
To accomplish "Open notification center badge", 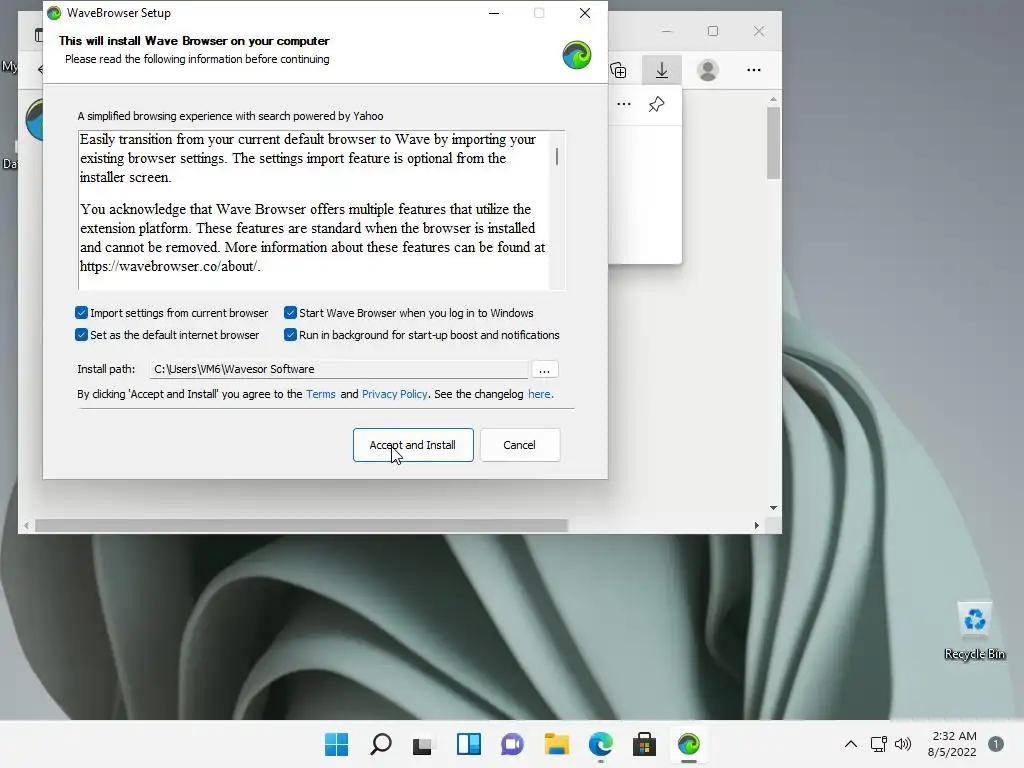I will (x=996, y=744).
